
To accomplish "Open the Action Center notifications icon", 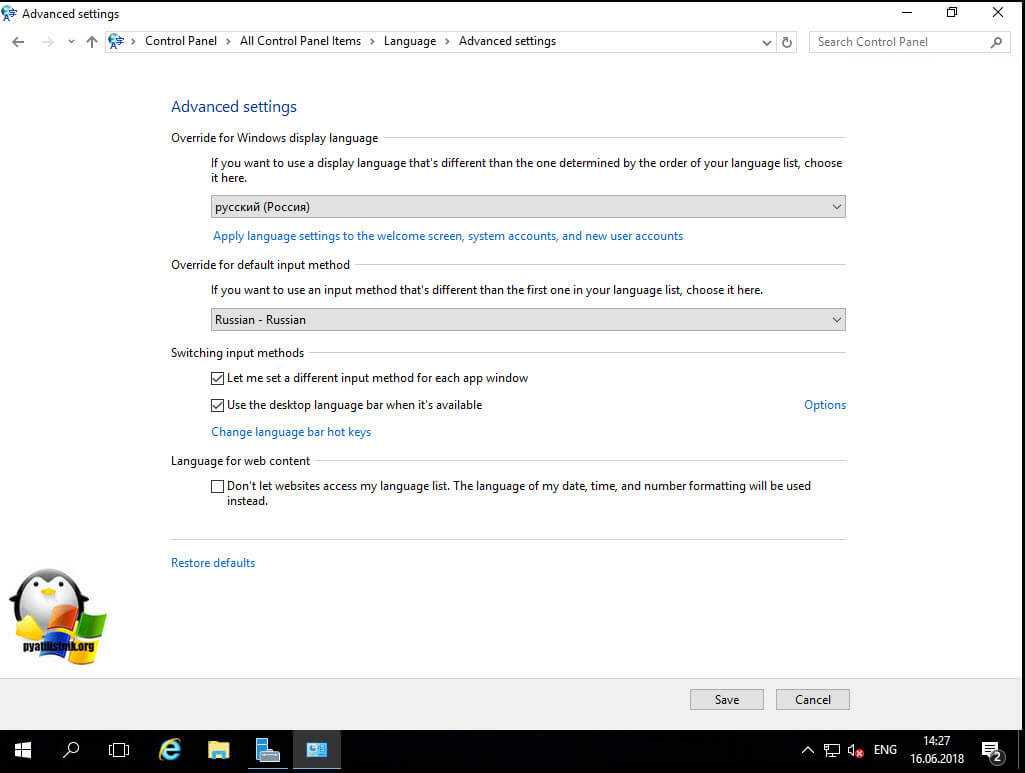I will (991, 750).
